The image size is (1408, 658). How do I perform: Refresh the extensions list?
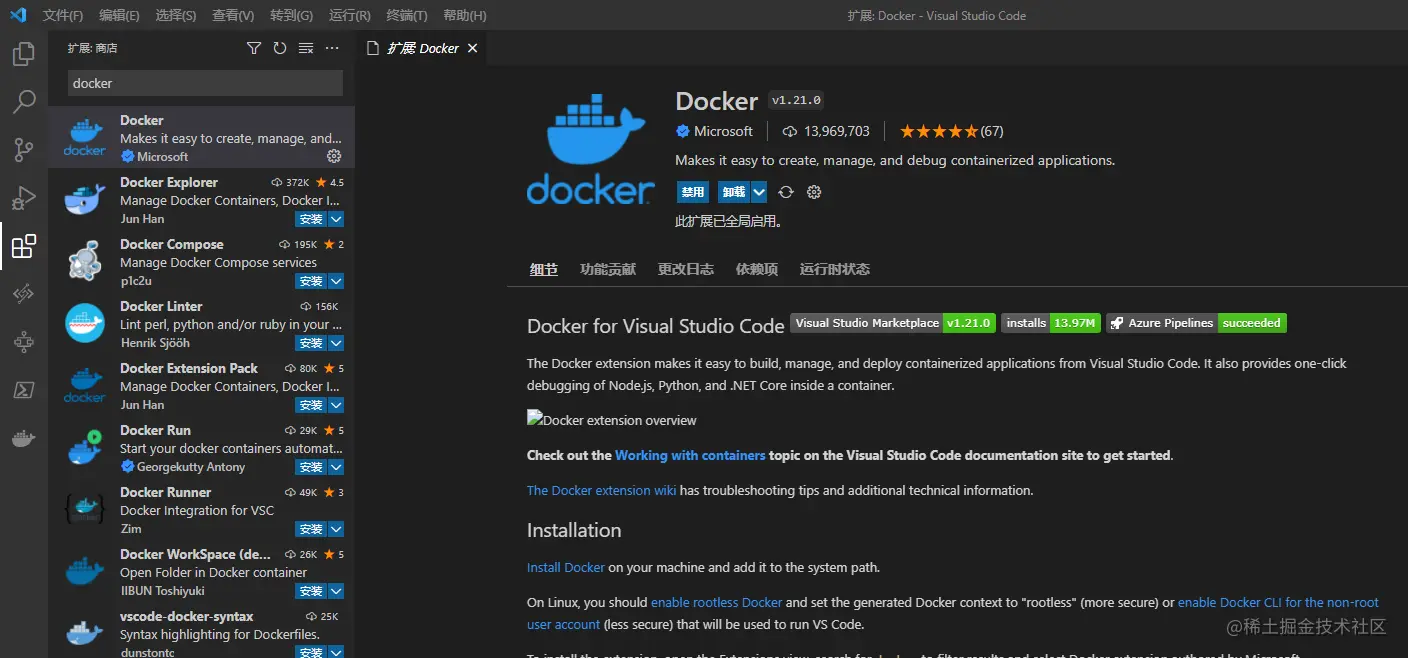[280, 48]
